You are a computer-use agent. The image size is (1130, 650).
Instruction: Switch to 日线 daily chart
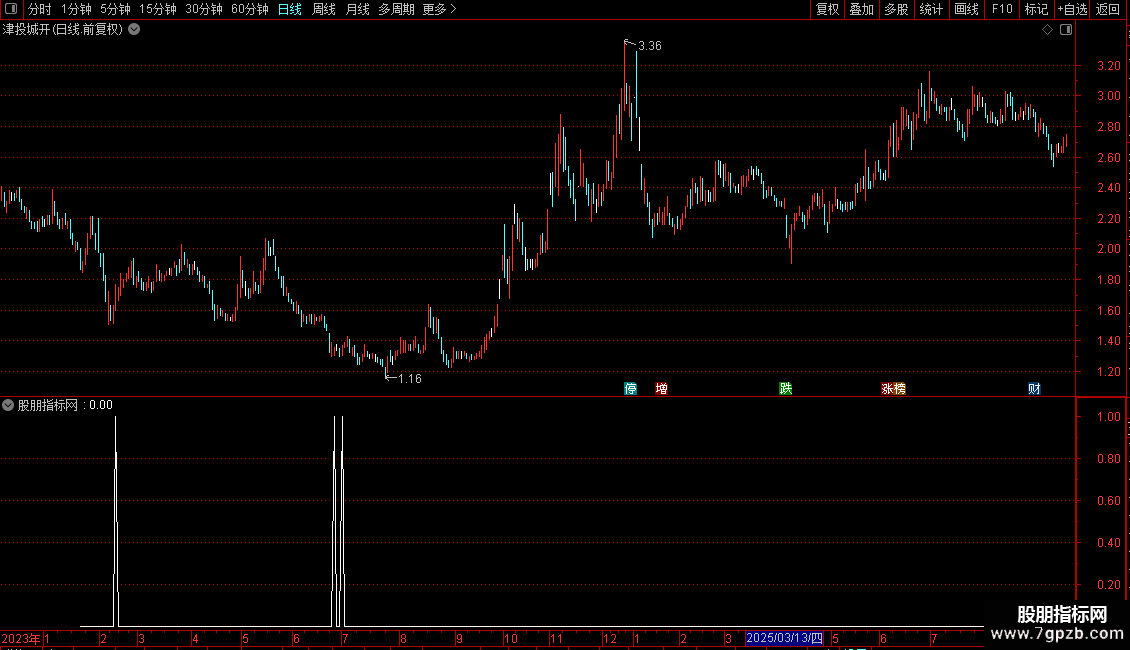pos(290,9)
